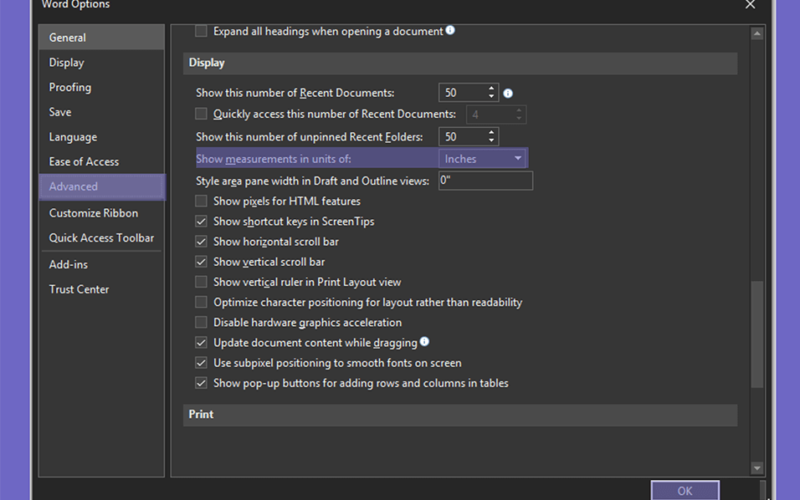Check Optimize character positioning for layout
The height and width of the screenshot is (500, 800).
(x=201, y=302)
